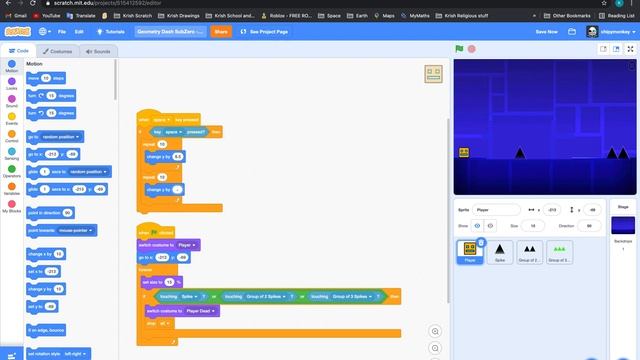Click the orange Share button
This screenshot has width=640, height=360.
pos(221,31)
